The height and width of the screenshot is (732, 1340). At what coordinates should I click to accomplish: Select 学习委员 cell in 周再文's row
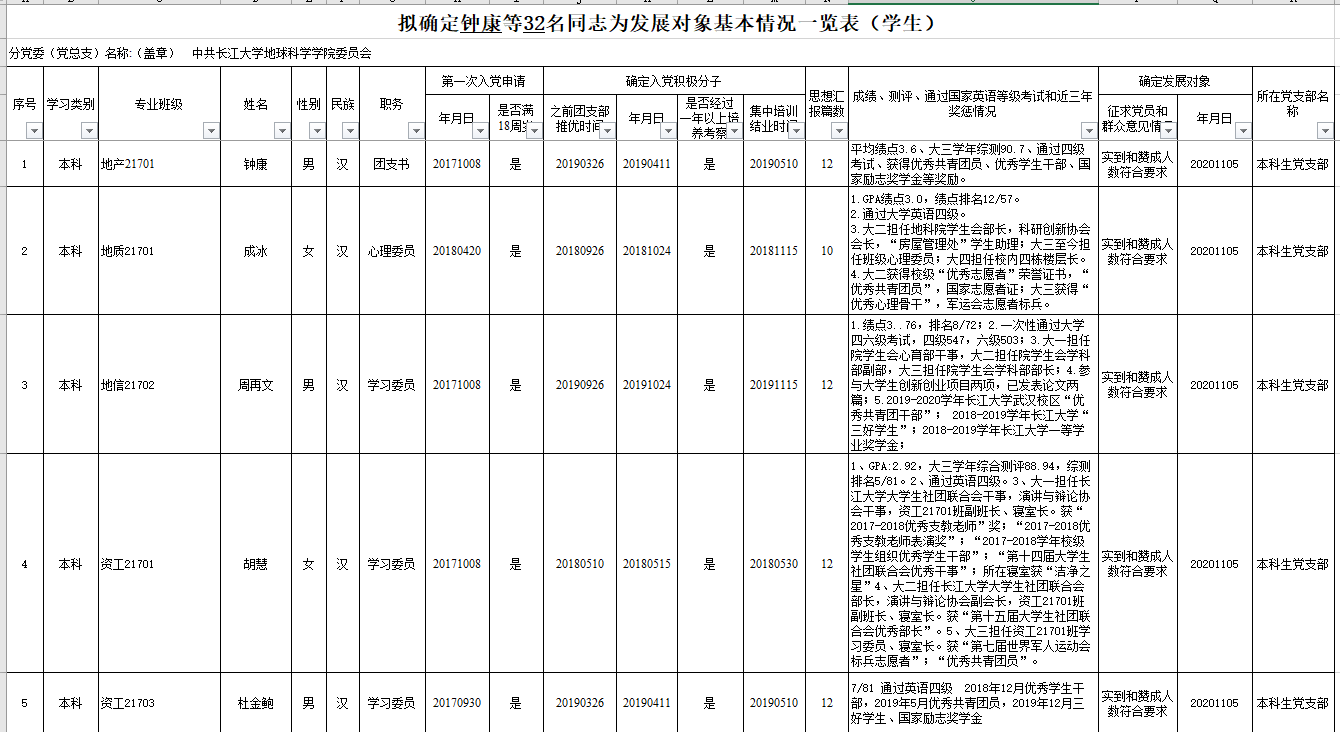tap(392, 384)
